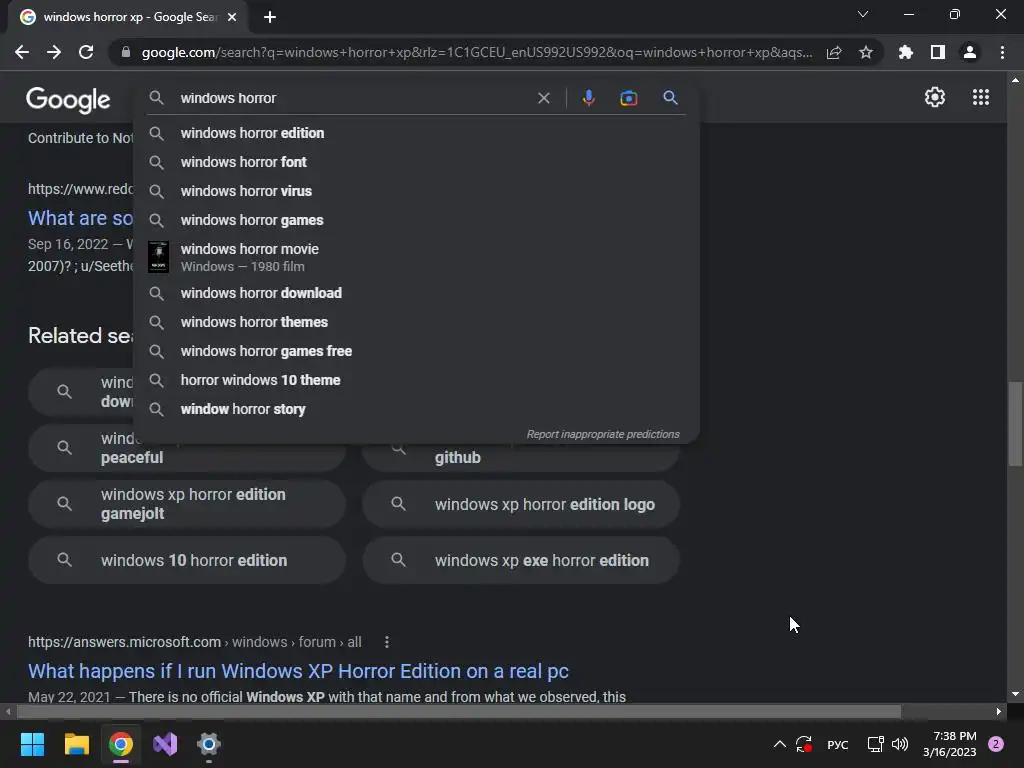Image resolution: width=1024 pixels, height=768 pixels.
Task: Open 'What happens if I run Windows XP Horror Edition' result
Action: [x=298, y=671]
